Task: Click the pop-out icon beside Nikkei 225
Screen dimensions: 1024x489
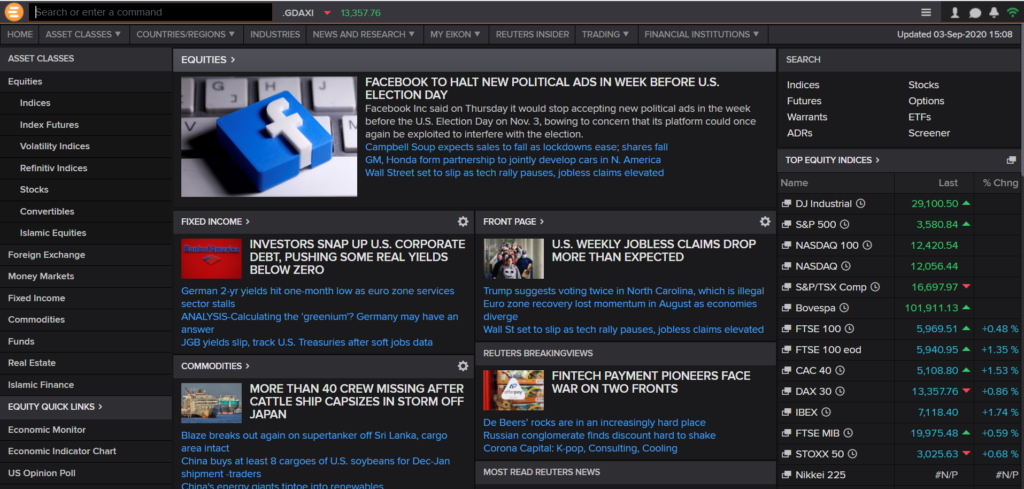Action: click(x=786, y=475)
